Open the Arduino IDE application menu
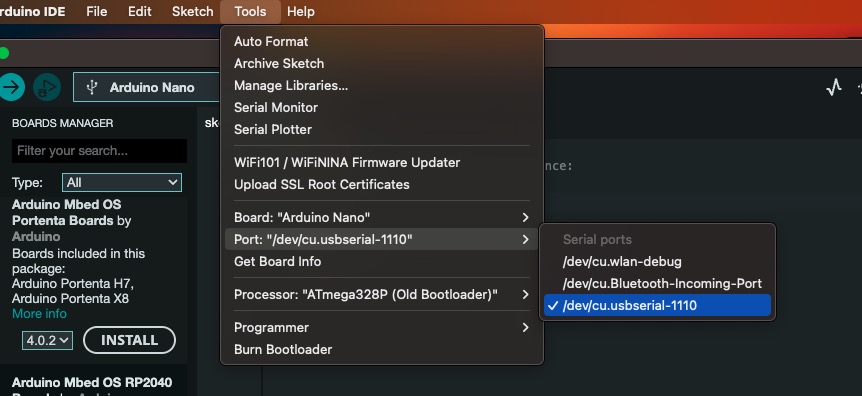This screenshot has width=862, height=396. click(x=32, y=12)
